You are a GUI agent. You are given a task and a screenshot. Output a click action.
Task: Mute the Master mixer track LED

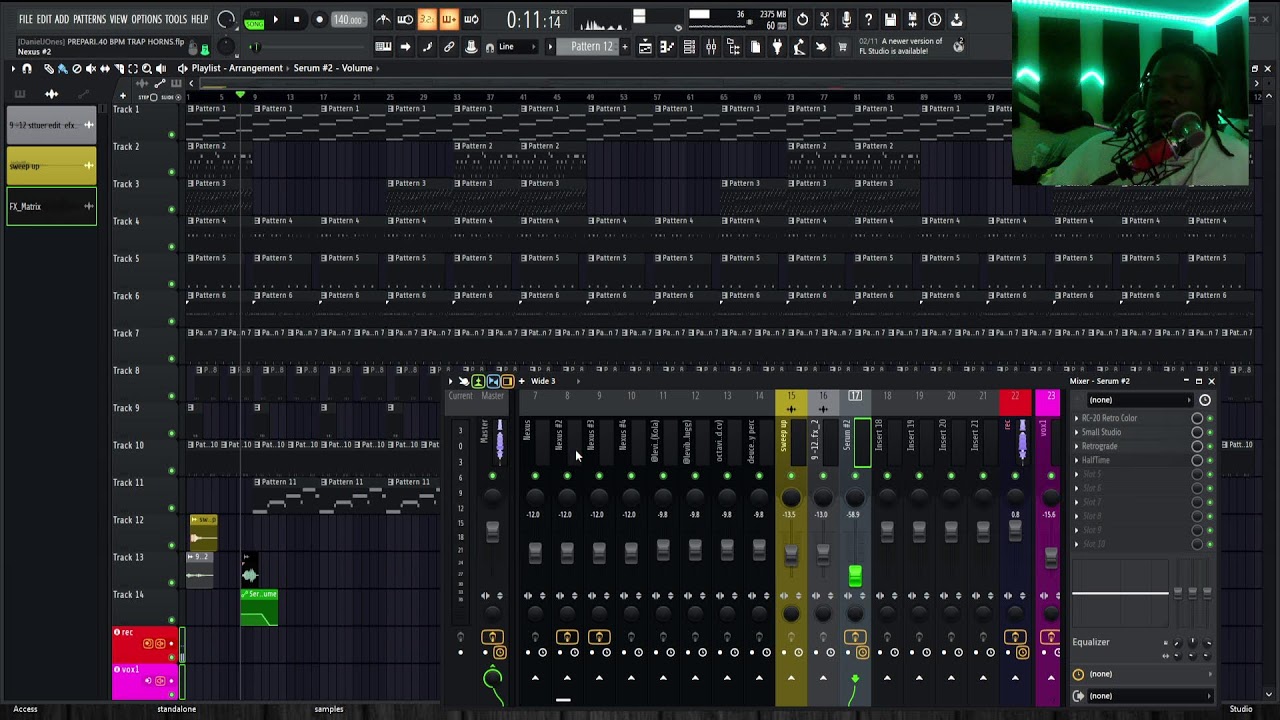click(x=492, y=476)
